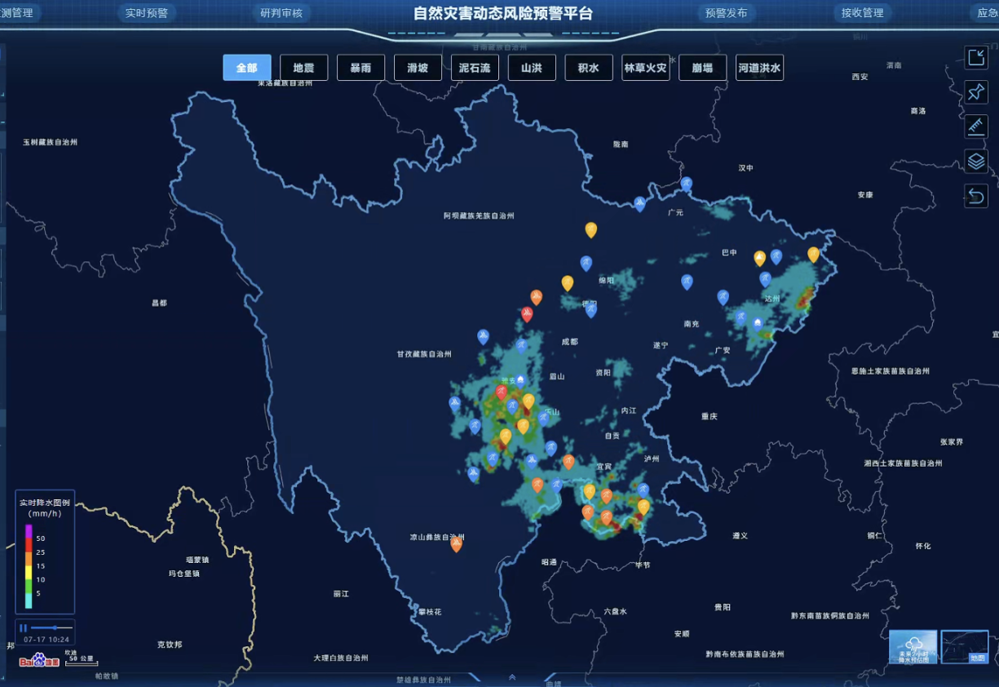Select the pushpin marker tool
The height and width of the screenshot is (687, 999).
(x=976, y=92)
